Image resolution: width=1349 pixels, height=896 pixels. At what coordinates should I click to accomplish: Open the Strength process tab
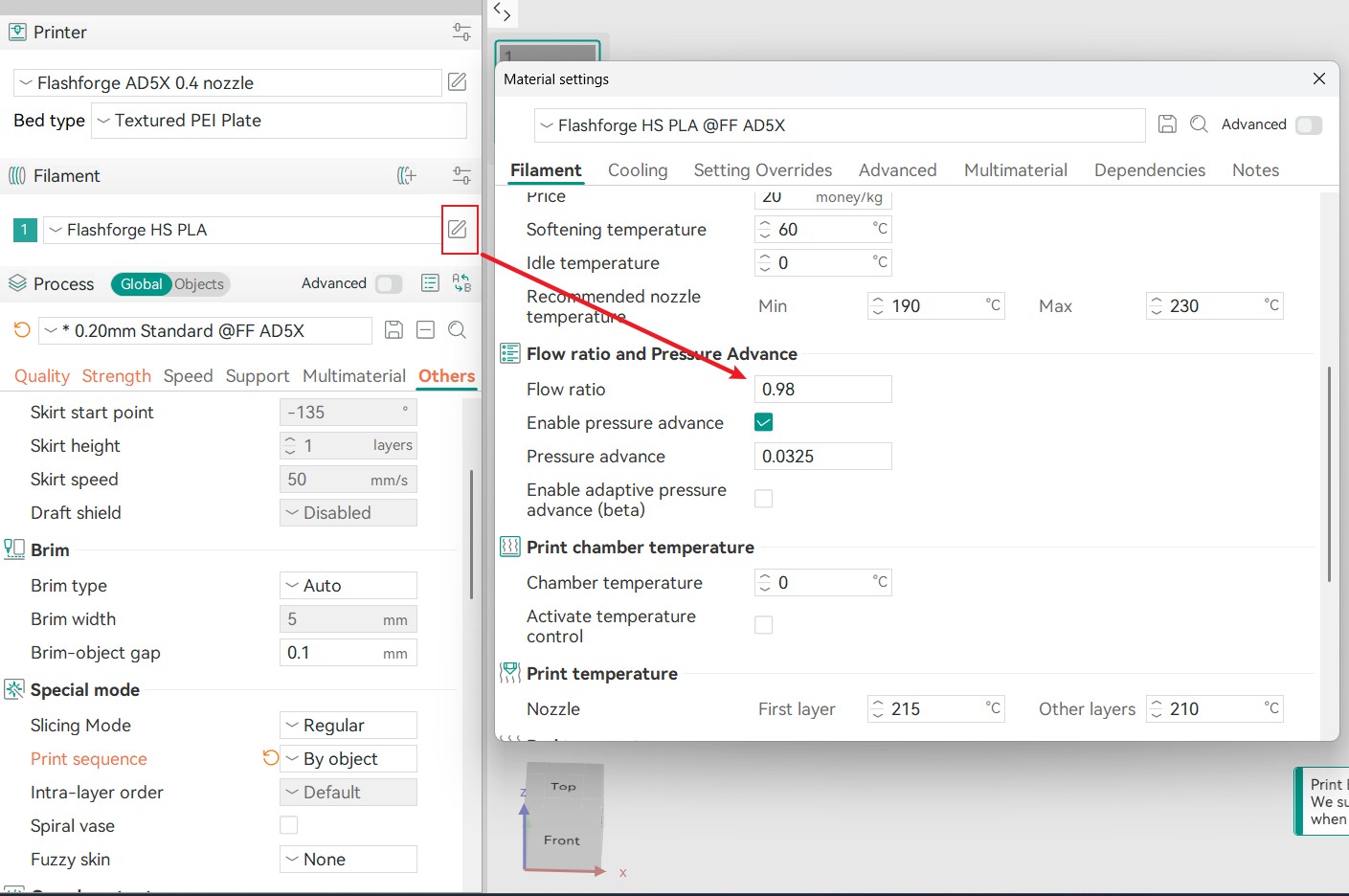116,376
